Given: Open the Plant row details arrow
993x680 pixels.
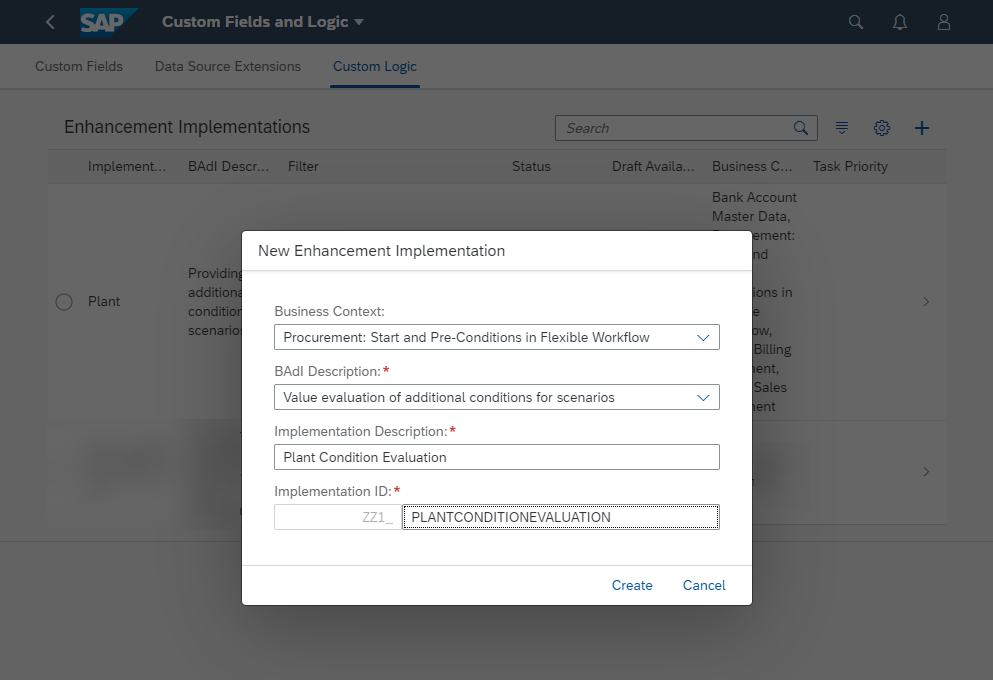Looking at the screenshot, I should pos(926,301).
